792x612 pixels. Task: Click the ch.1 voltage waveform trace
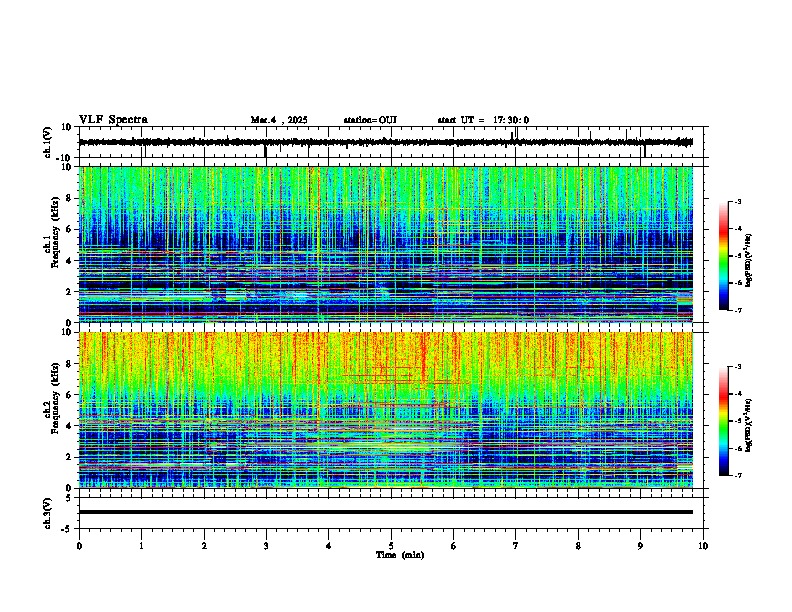[386, 142]
